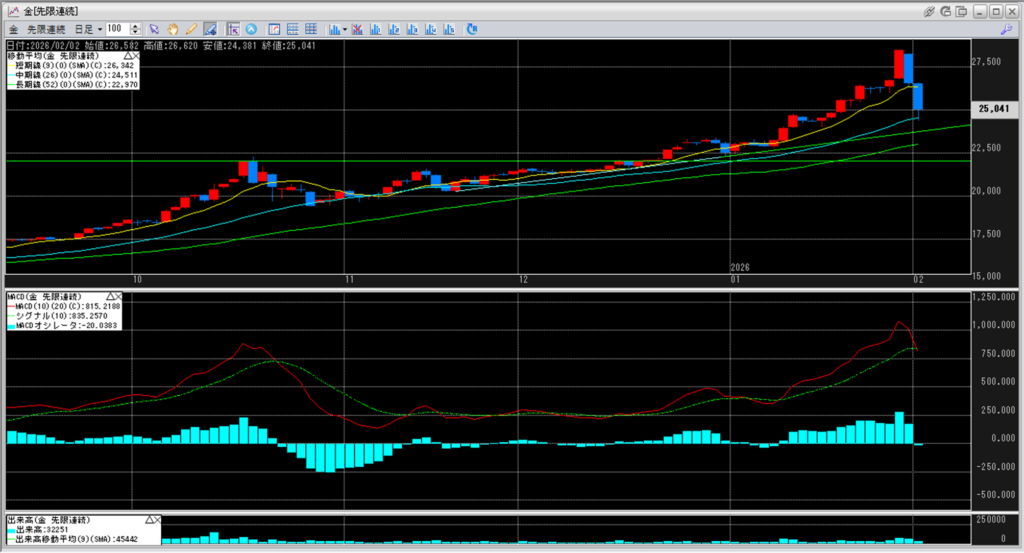Click the 金 symbol label in toolbar

(13, 29)
